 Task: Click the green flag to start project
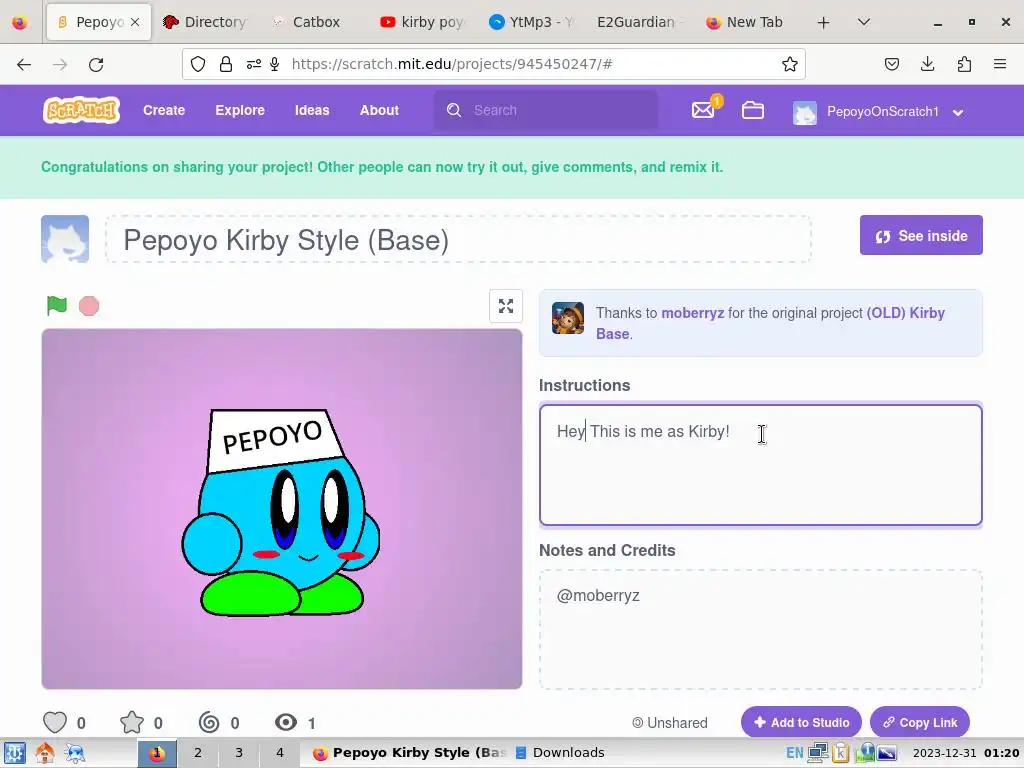click(57, 305)
